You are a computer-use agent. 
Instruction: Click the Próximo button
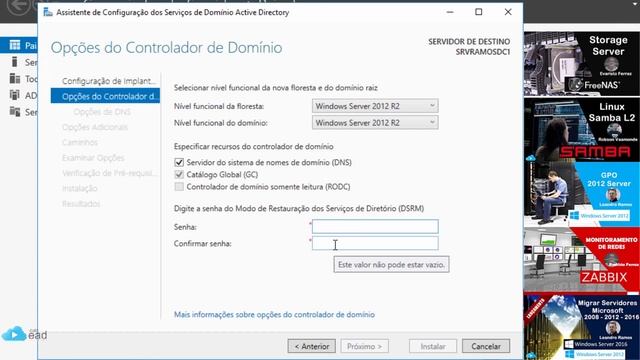tap(364, 346)
